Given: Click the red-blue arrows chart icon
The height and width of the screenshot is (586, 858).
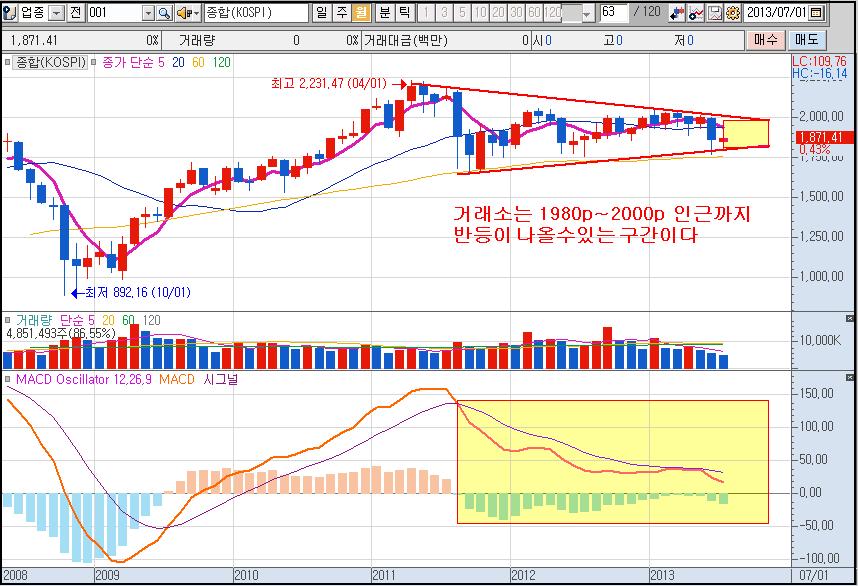Looking at the screenshot, I should [x=677, y=13].
